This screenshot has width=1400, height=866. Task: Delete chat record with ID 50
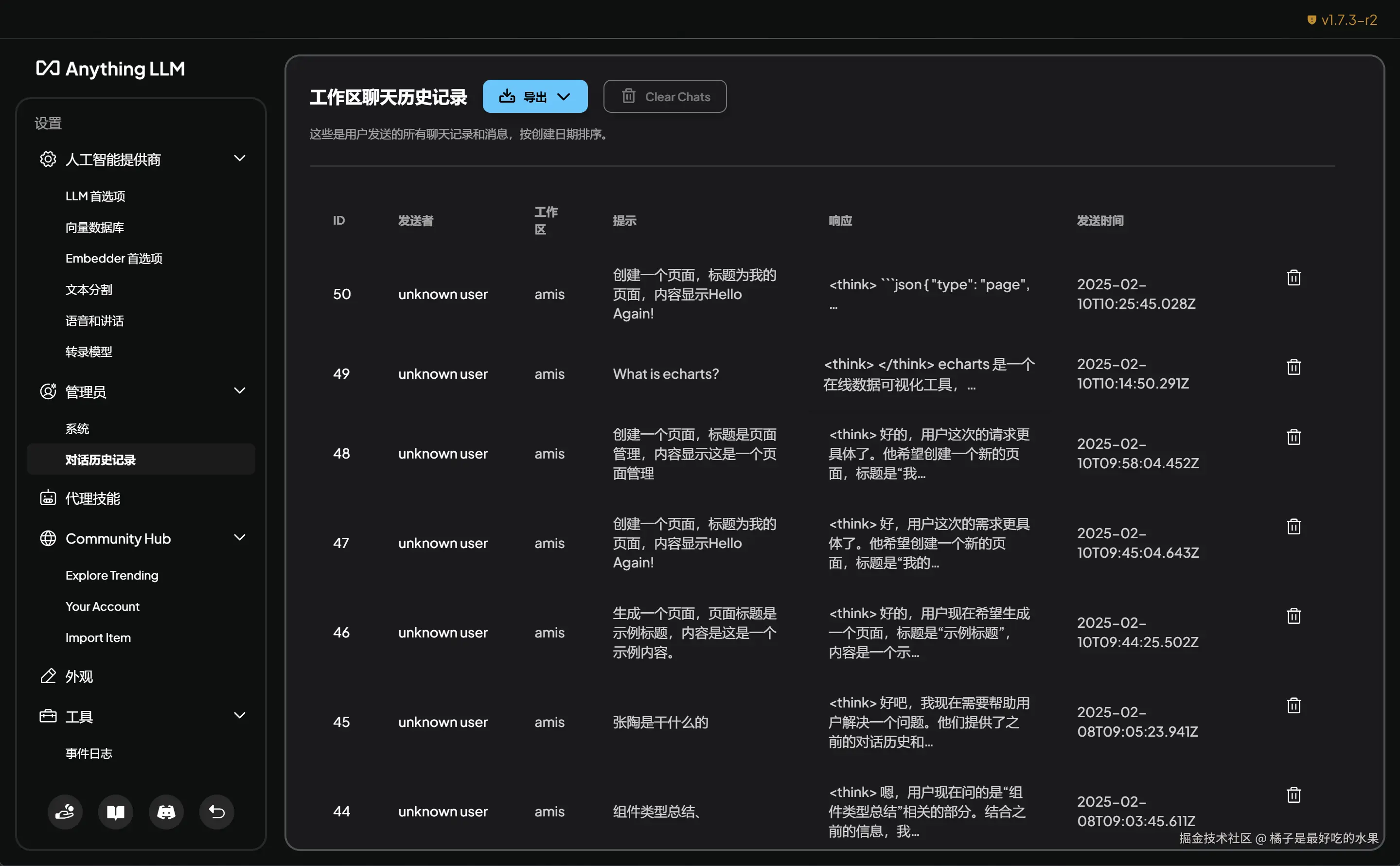point(1294,278)
